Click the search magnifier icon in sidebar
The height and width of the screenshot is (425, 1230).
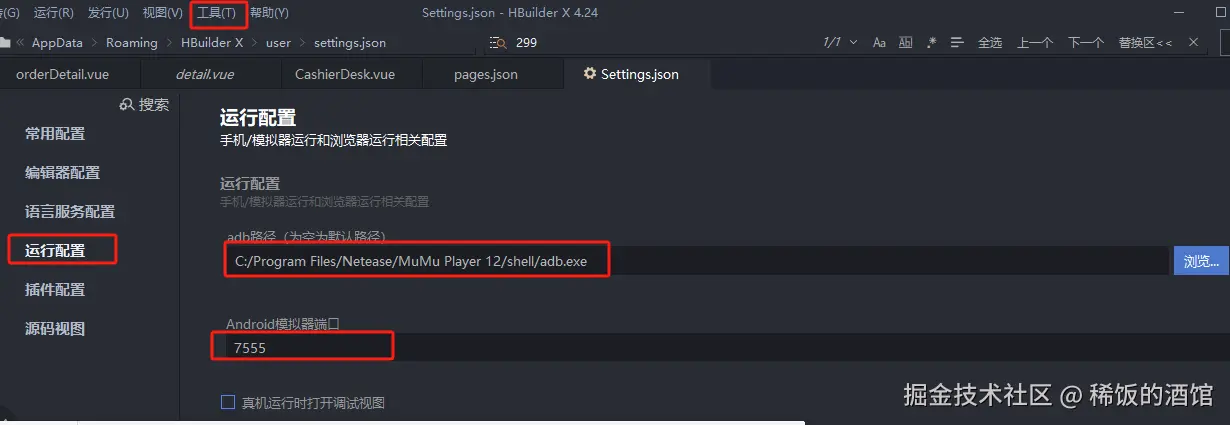(x=126, y=104)
